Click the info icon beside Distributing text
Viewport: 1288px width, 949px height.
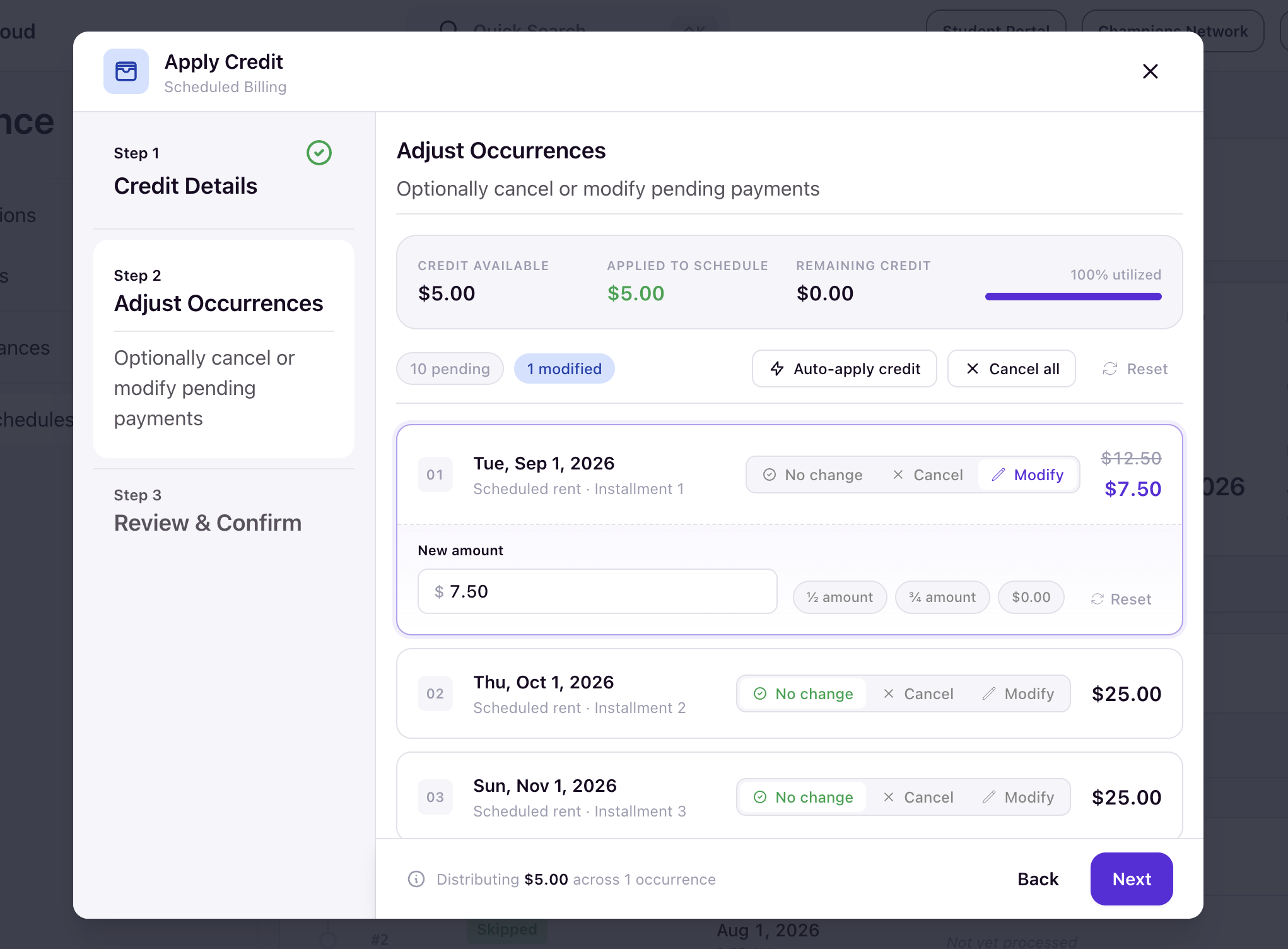[416, 879]
